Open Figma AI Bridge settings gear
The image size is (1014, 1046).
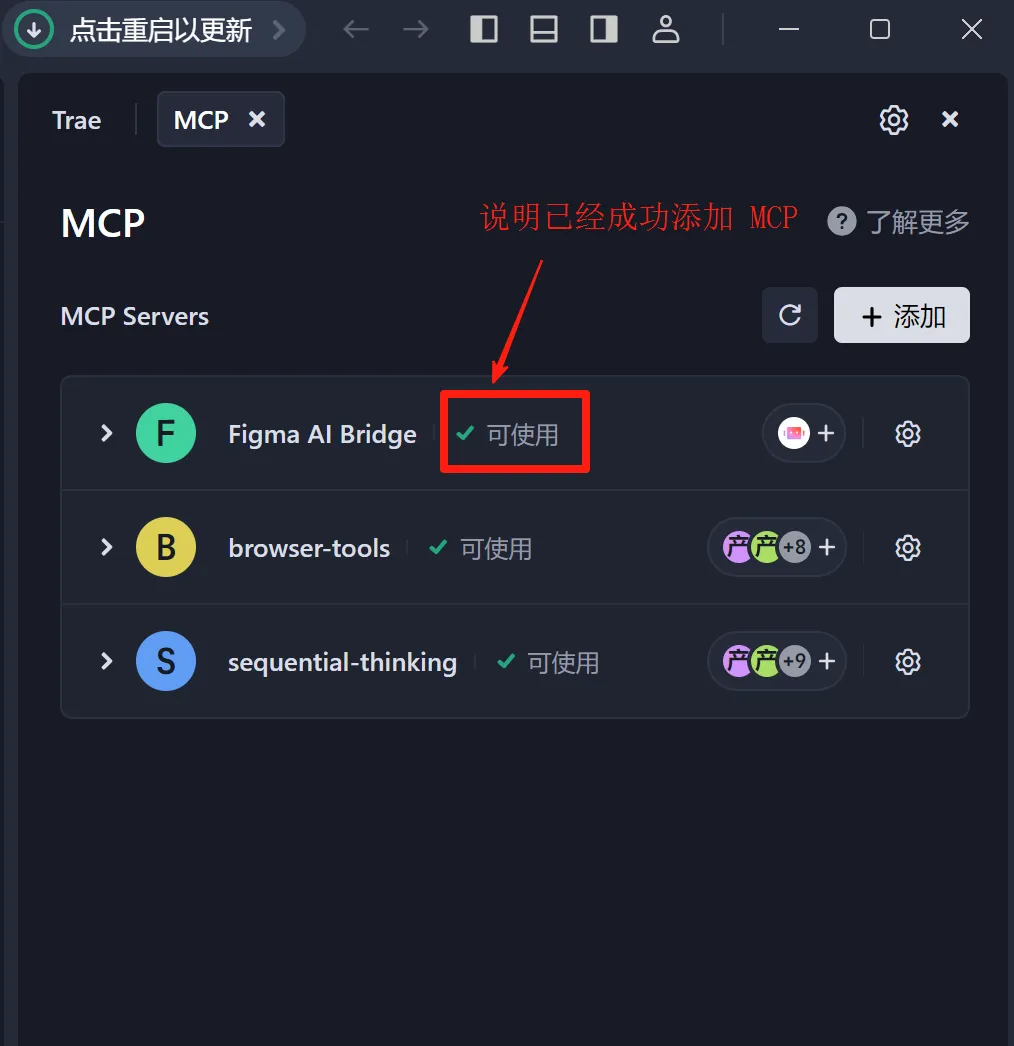[x=907, y=434]
